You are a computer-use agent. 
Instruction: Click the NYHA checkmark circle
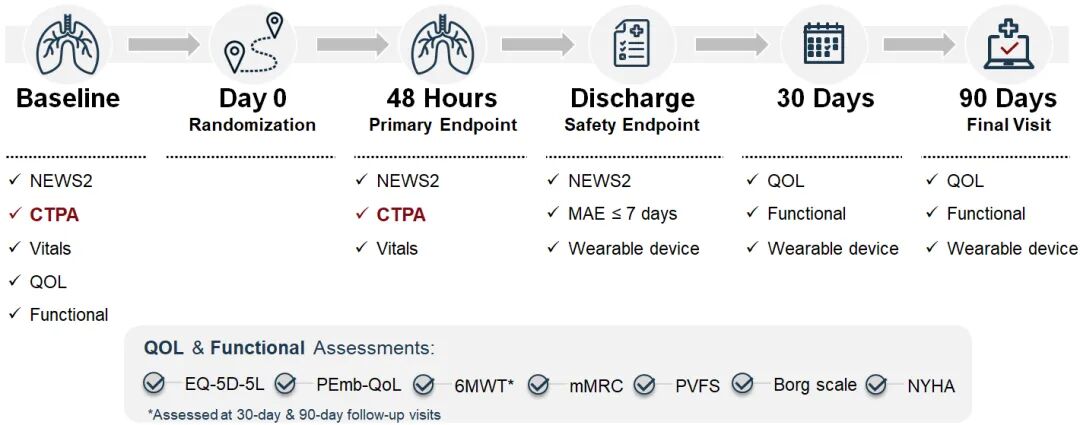click(877, 384)
